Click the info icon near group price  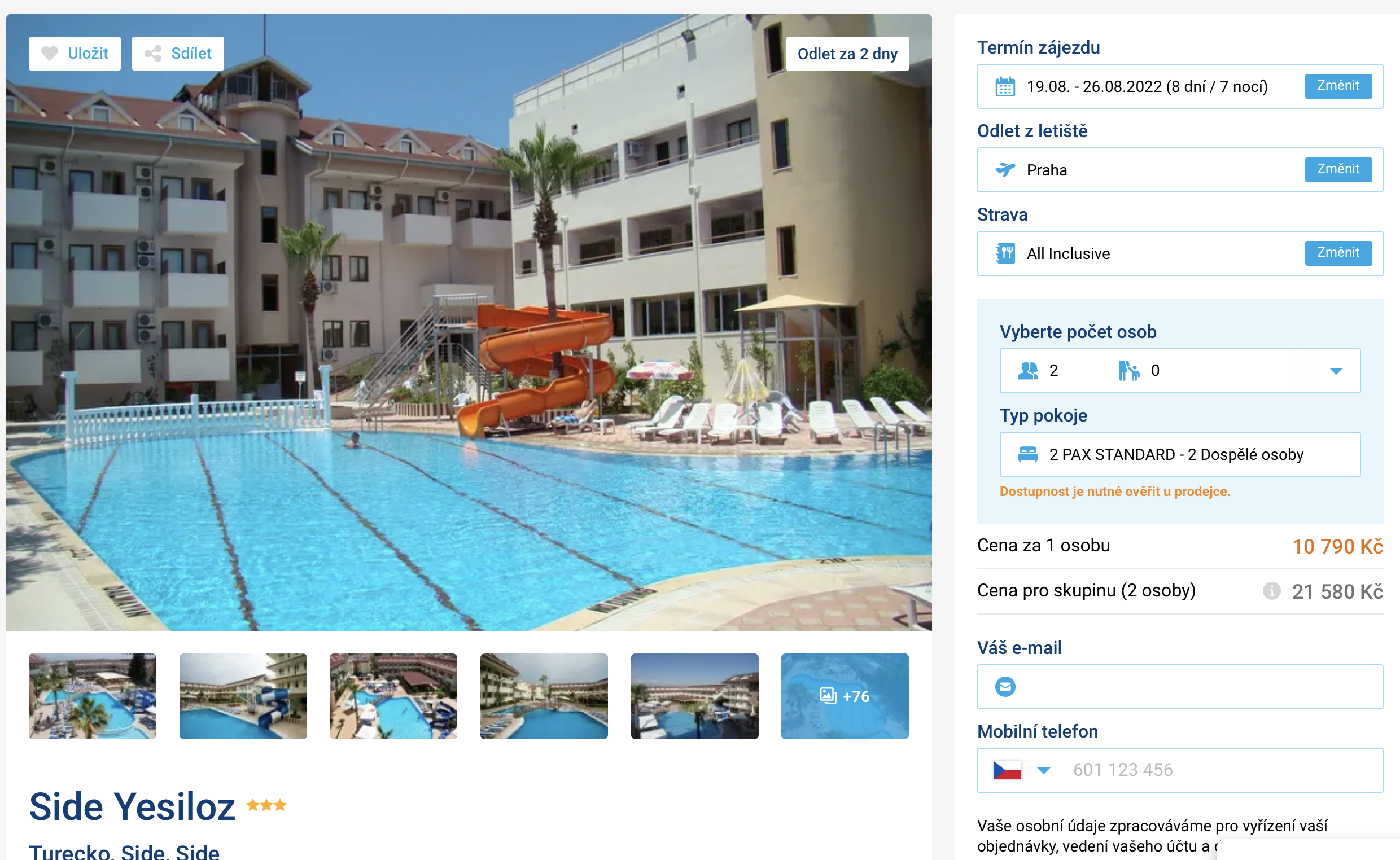[1271, 591]
